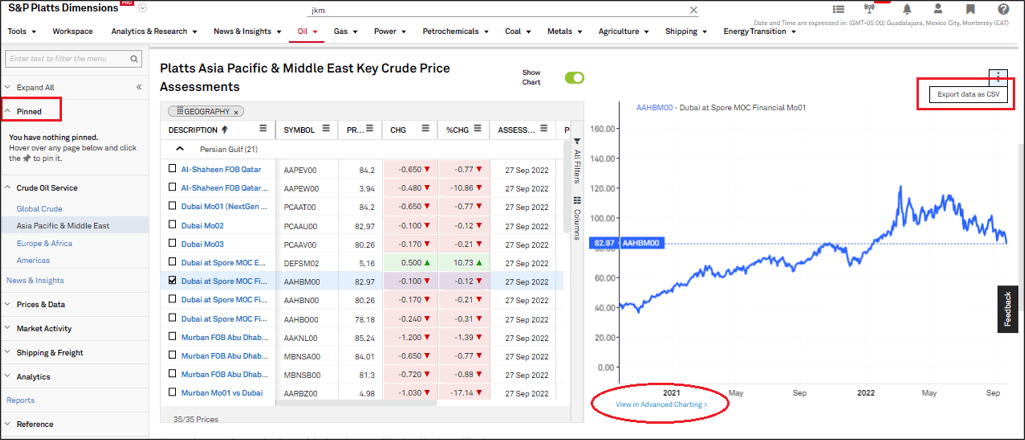The image size is (1025, 440).
Task: Check the Murban Mo01 vs Dubai checkbox
Action: coord(172,392)
